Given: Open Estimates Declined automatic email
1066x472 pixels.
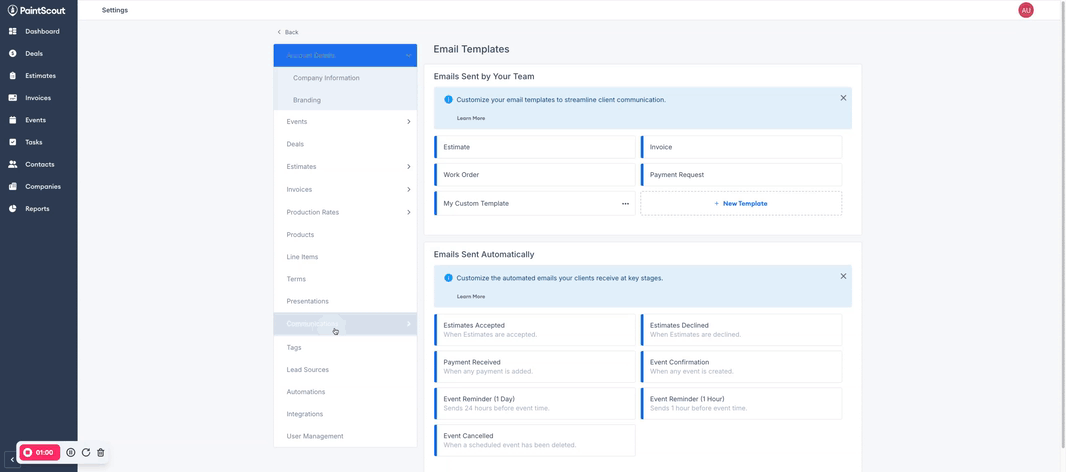Looking at the screenshot, I should click(x=741, y=330).
